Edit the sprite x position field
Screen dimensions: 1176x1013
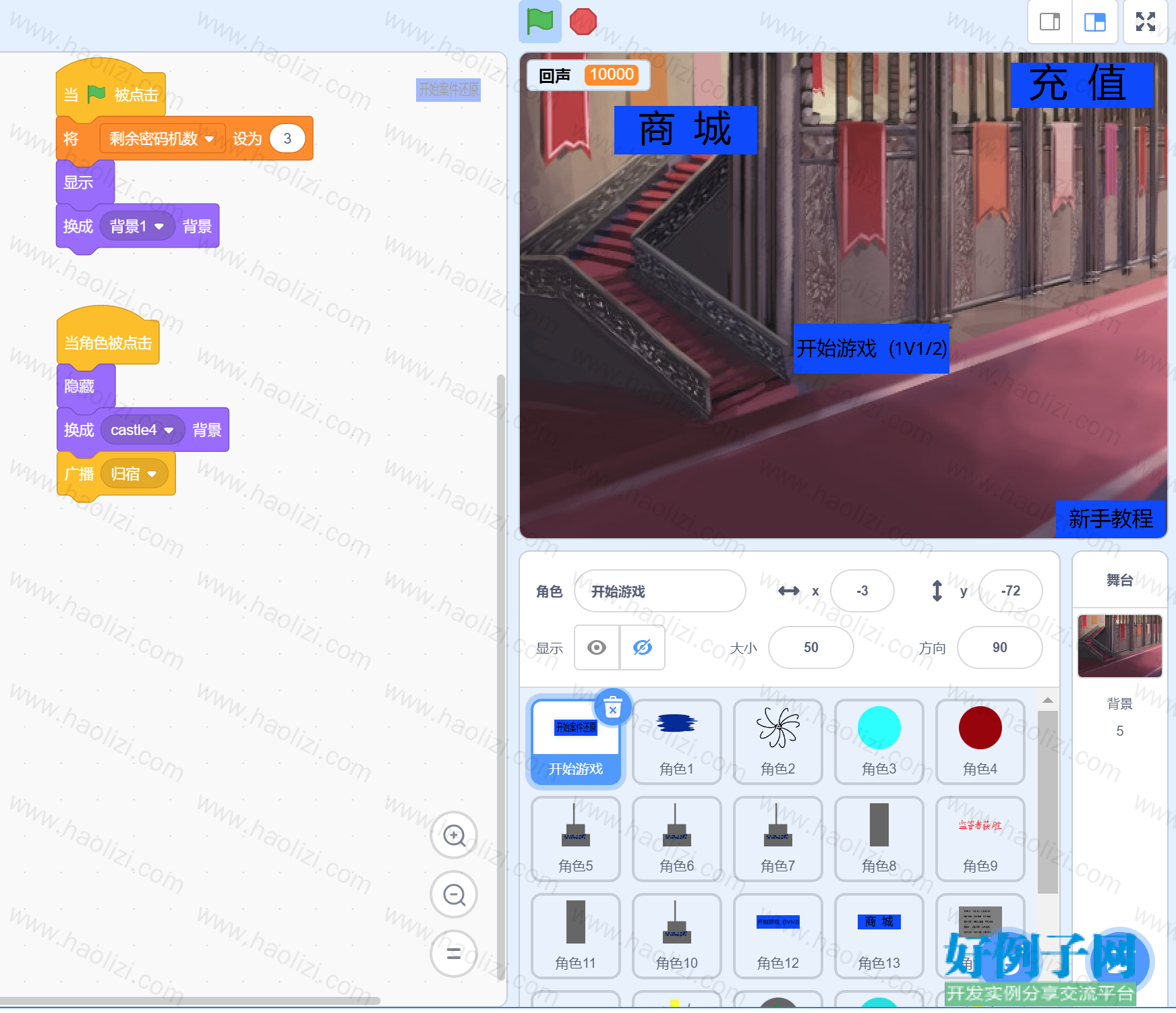[x=862, y=591]
